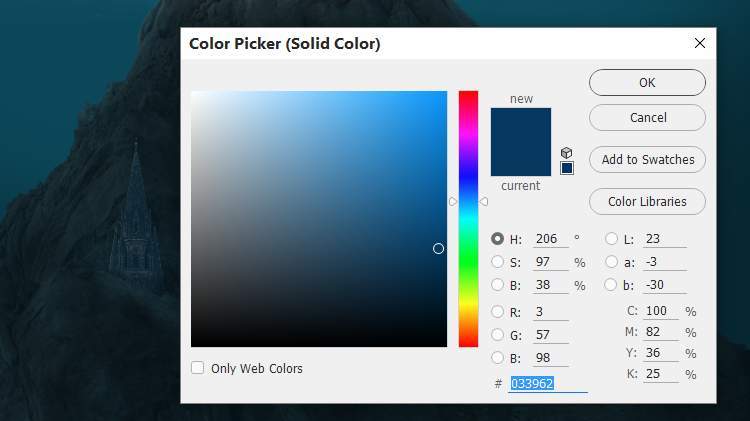Screen dimensions: 750x421
Task: Click the hue slider's right arrow handle
Action: [484, 201]
